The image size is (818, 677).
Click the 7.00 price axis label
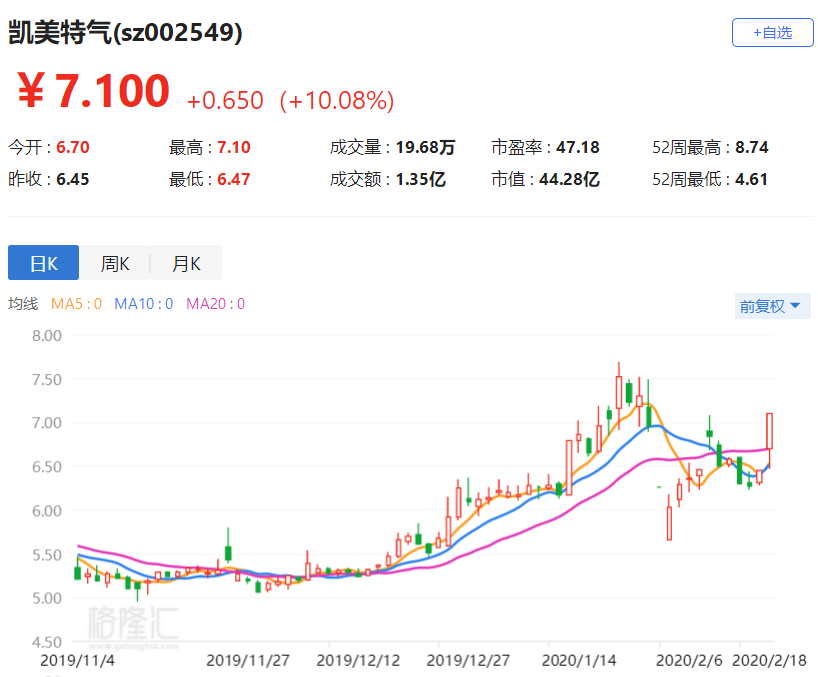point(46,422)
